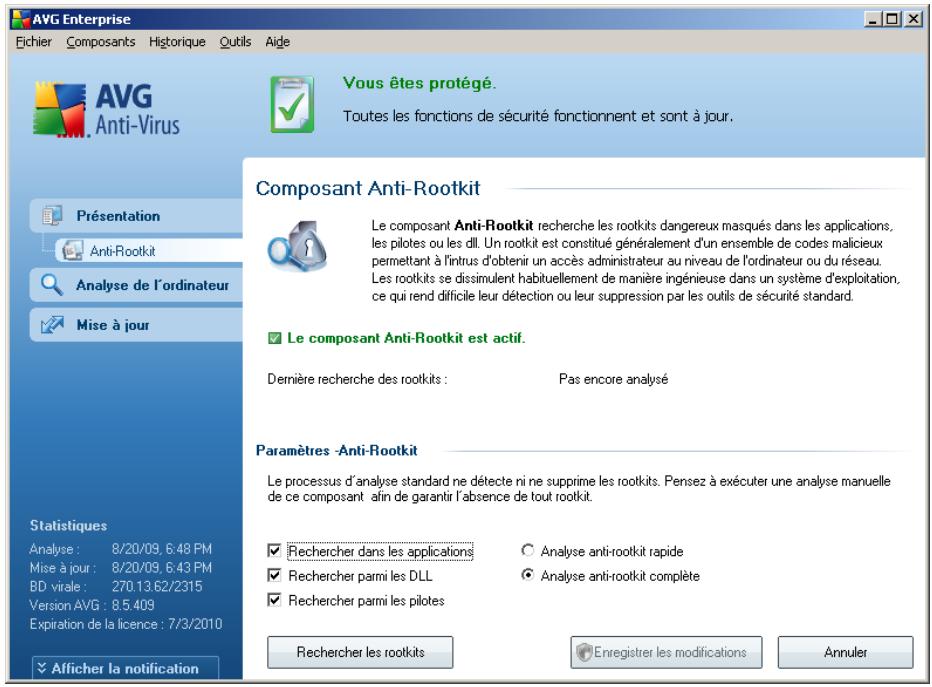Click the AVG Anti-Virus logo
This screenshot has width=932, height=687.
(x=107, y=110)
